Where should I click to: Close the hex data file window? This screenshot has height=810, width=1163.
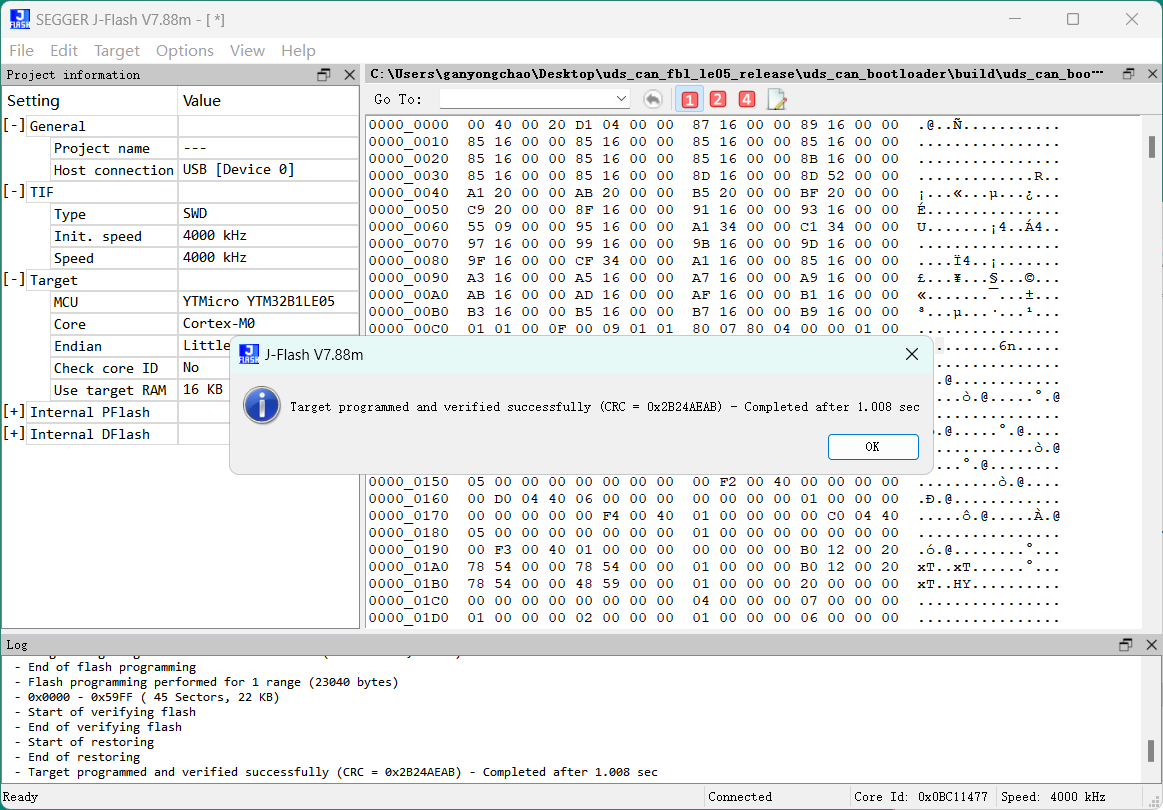coord(1153,74)
